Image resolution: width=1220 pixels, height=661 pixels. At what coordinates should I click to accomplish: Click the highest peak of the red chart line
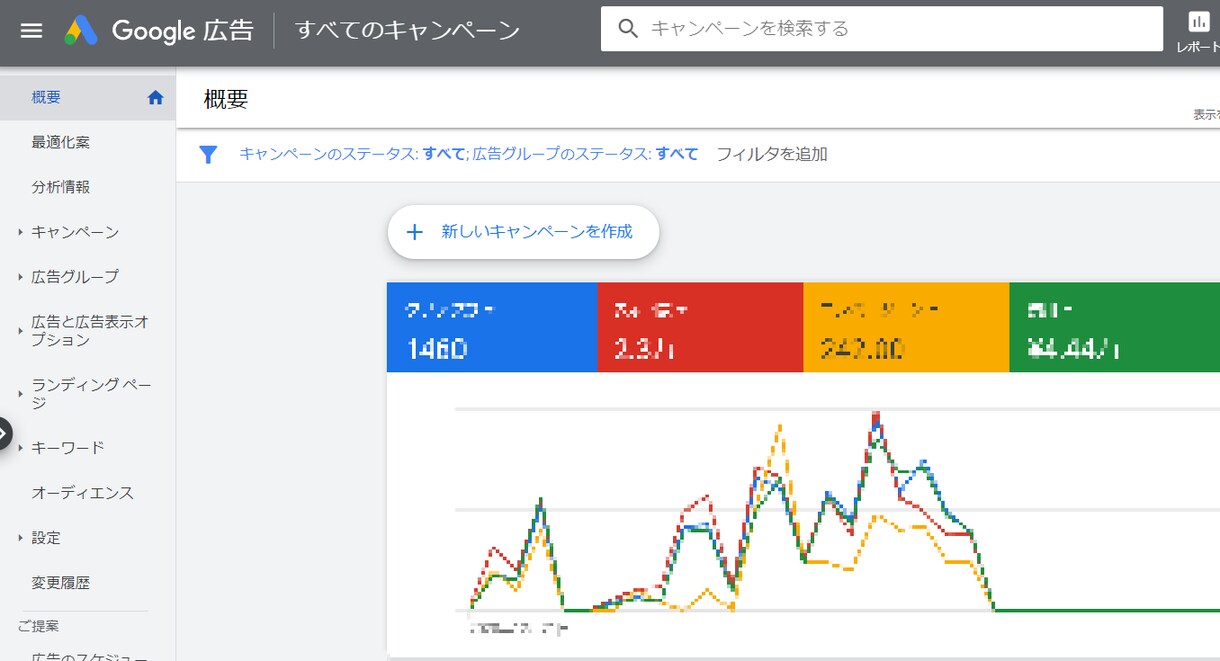click(x=876, y=414)
